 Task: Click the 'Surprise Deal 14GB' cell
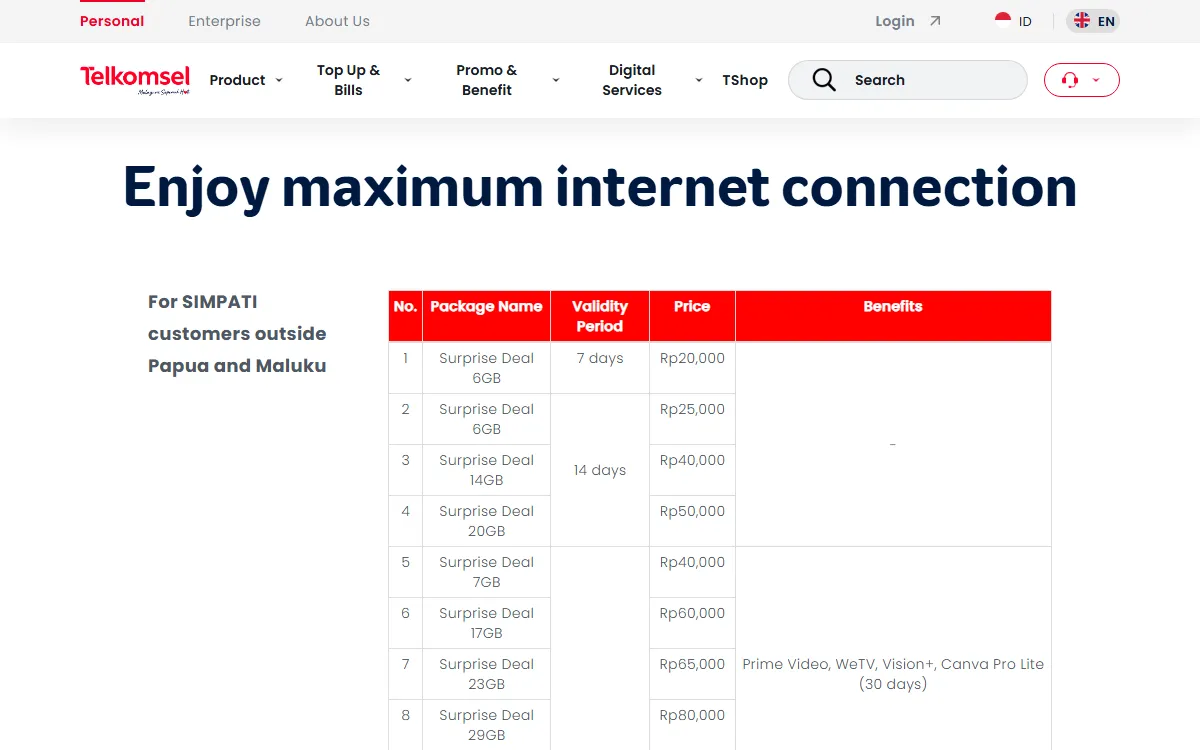click(x=486, y=470)
